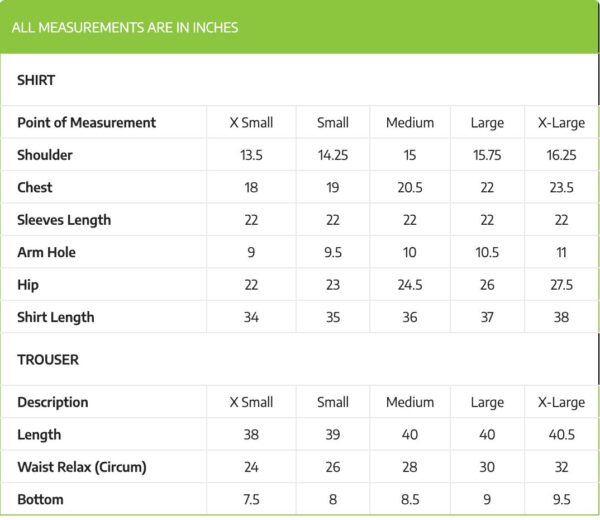
Task: Click the Hip value 27.5 for X-Large
Action: (561, 285)
